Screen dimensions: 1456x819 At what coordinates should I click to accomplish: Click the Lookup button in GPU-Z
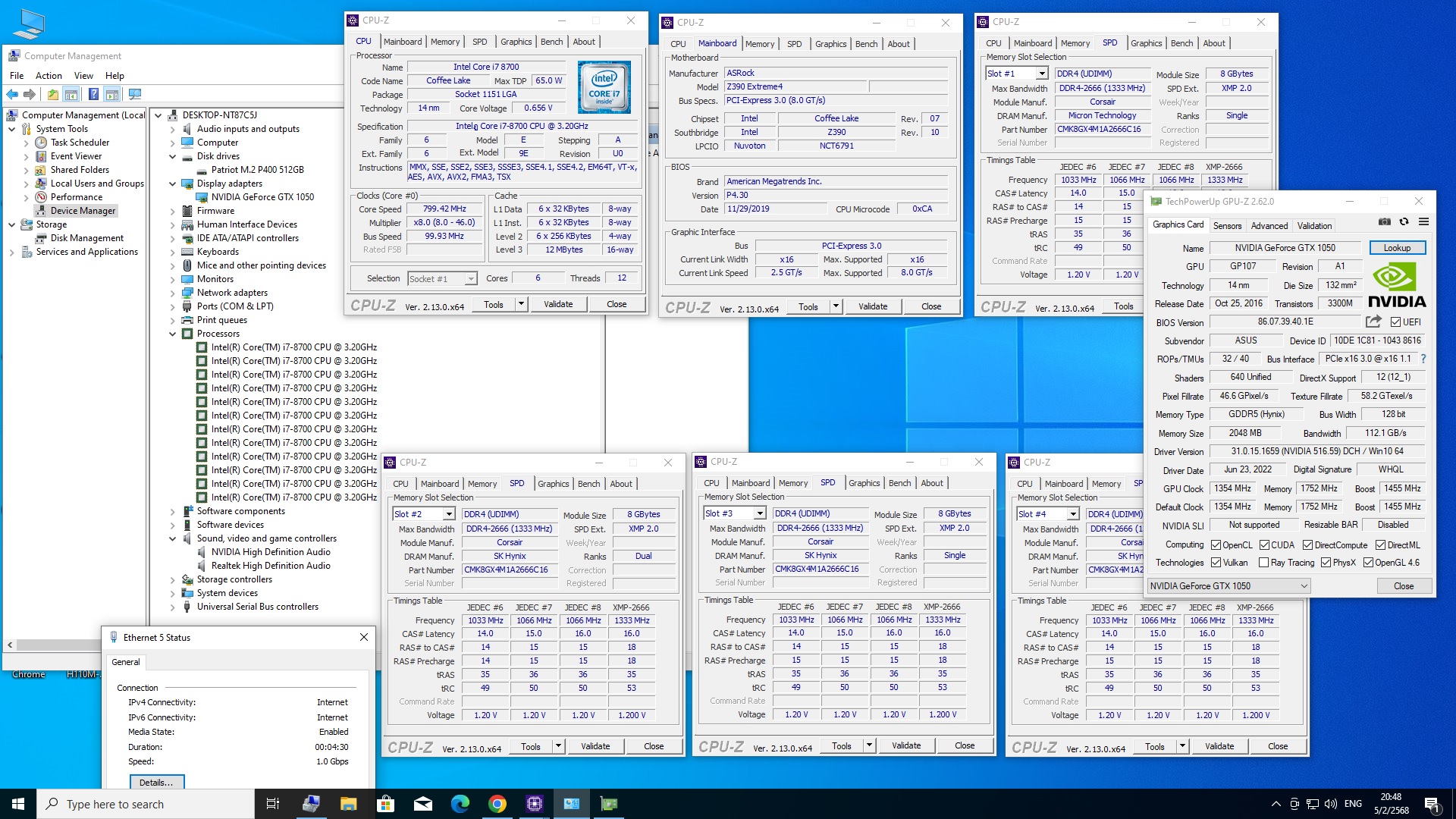[x=1397, y=248]
